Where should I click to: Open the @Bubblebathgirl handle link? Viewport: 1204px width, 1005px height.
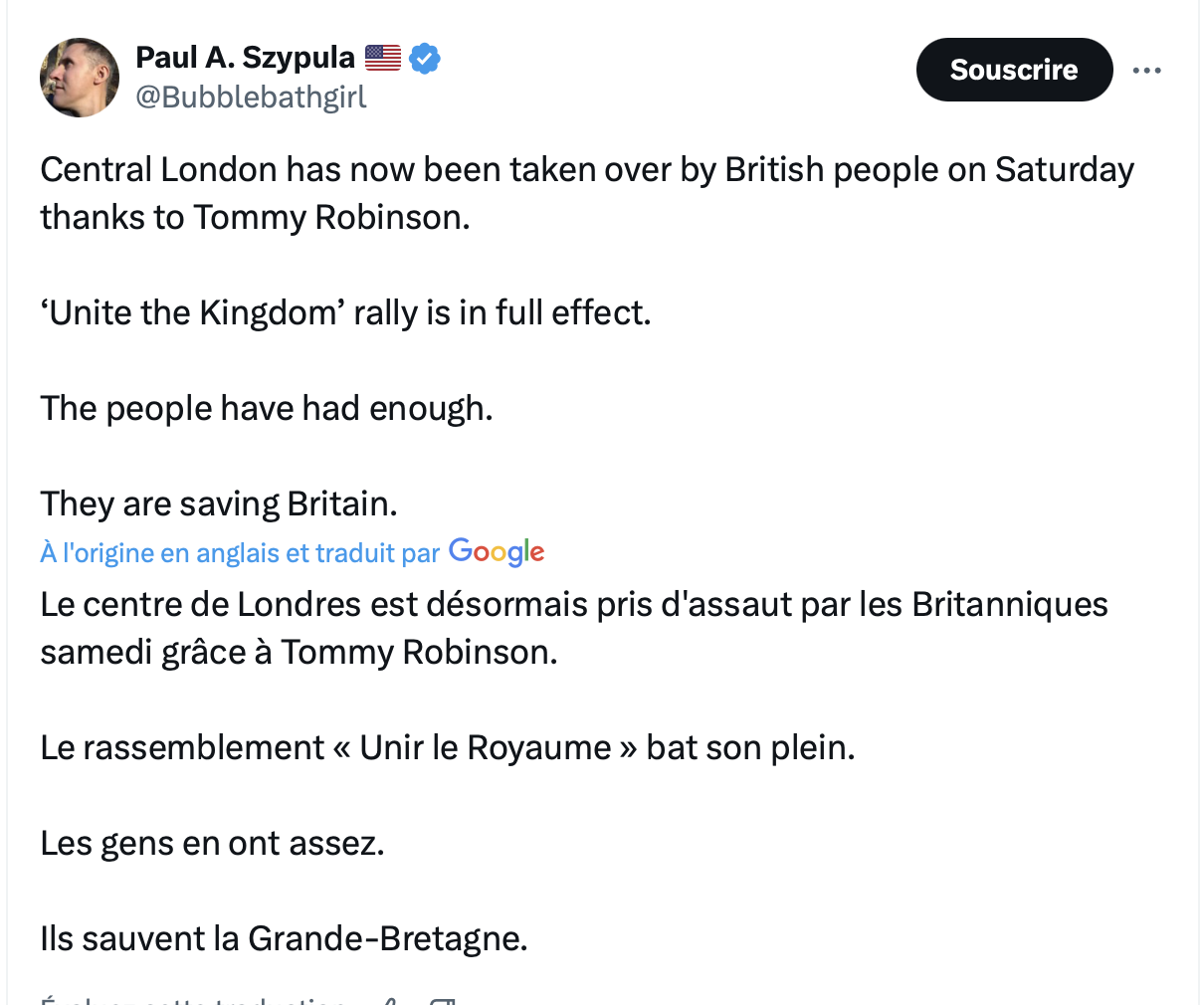tap(251, 97)
